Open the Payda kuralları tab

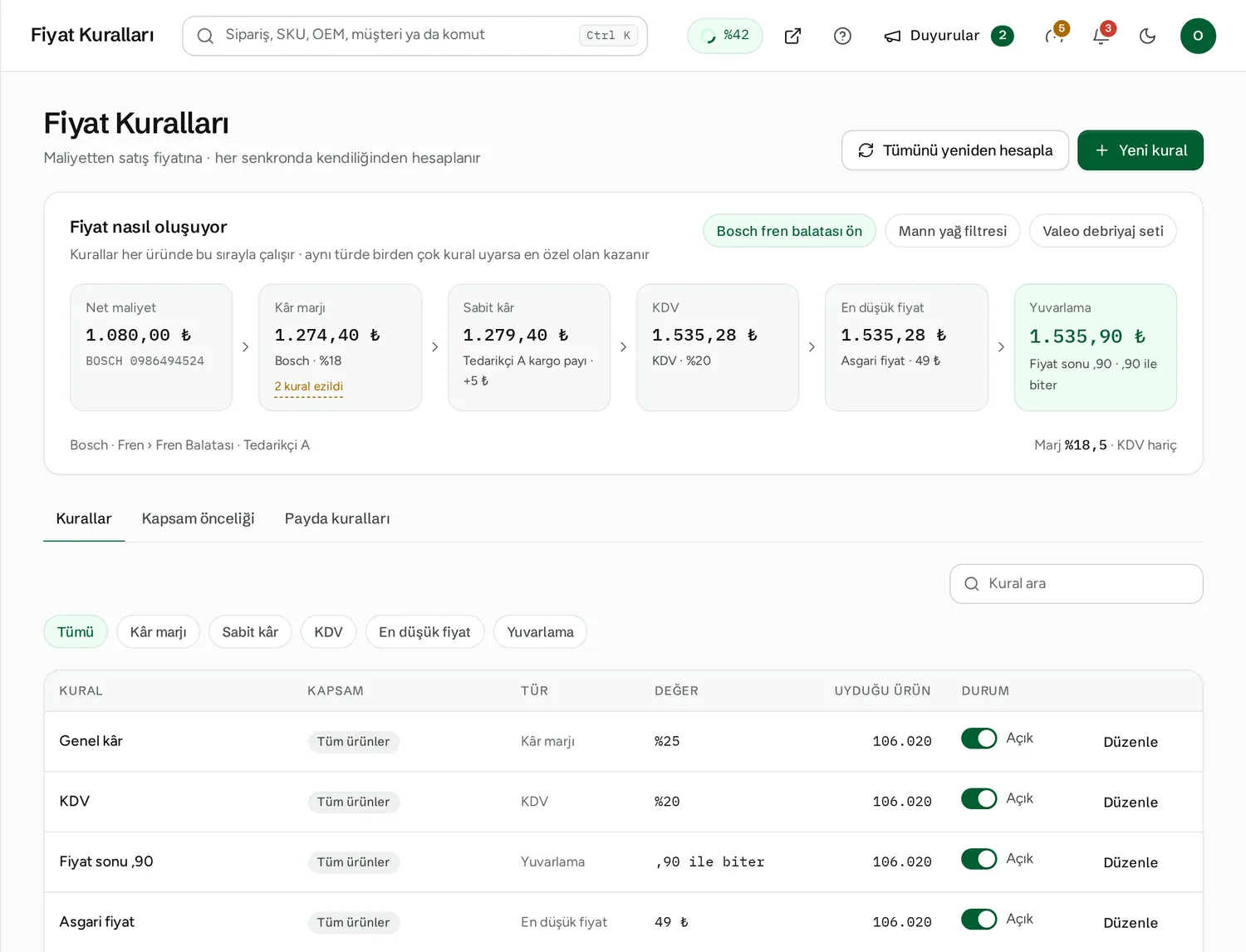point(337,518)
